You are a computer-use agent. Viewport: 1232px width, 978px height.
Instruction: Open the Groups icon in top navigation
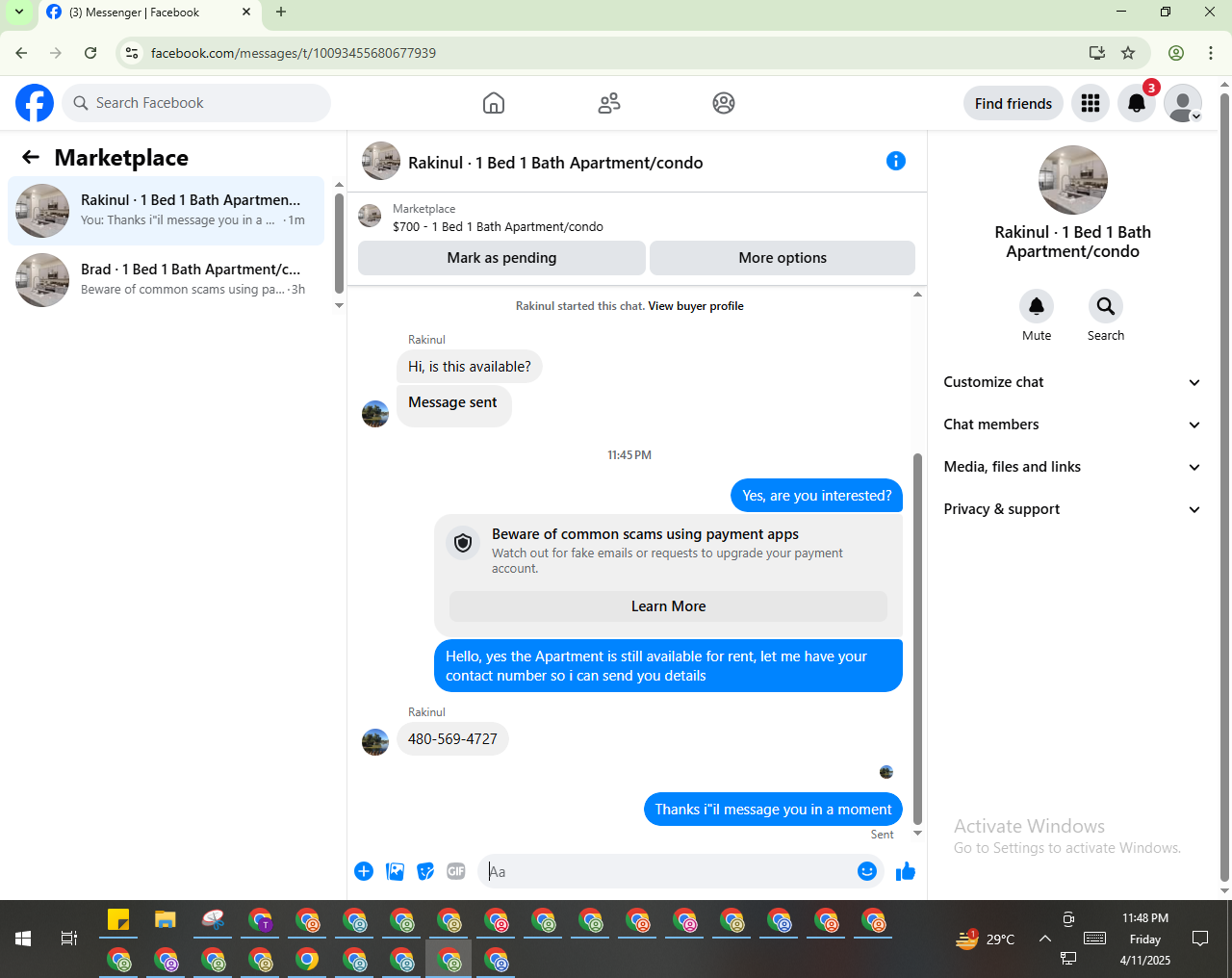tap(724, 103)
